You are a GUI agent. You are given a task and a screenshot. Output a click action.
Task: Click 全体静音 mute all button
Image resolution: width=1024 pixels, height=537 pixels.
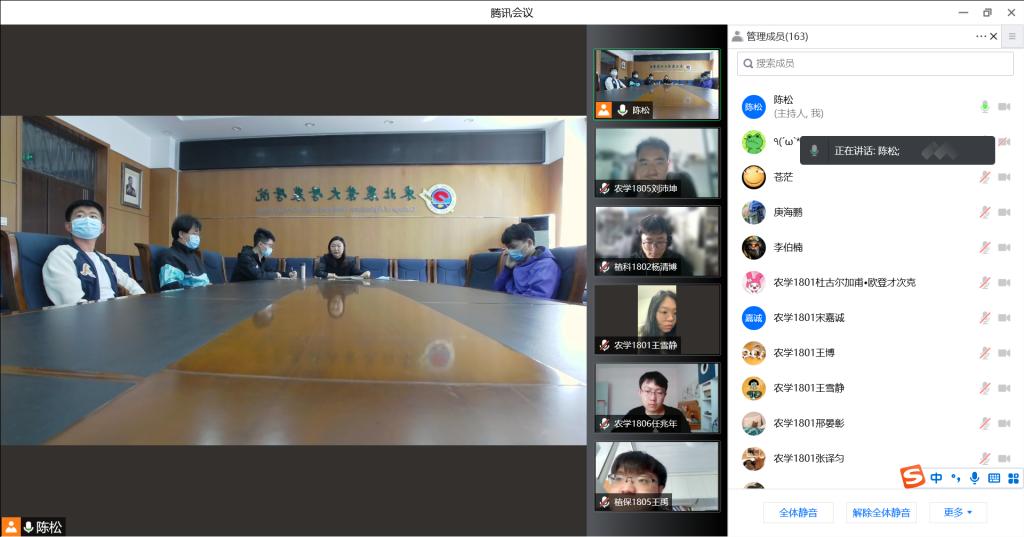pos(798,512)
